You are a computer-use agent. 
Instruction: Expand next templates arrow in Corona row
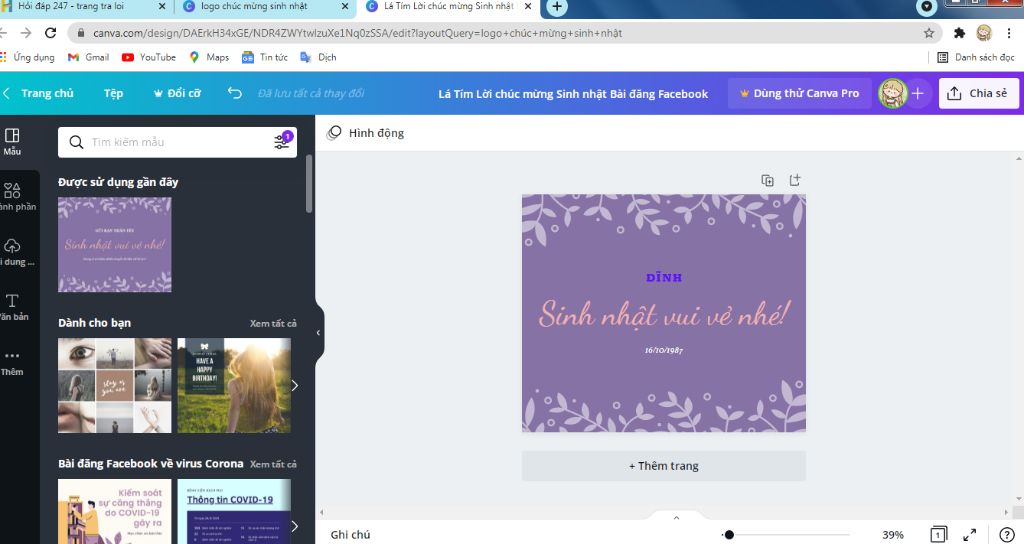(x=295, y=526)
